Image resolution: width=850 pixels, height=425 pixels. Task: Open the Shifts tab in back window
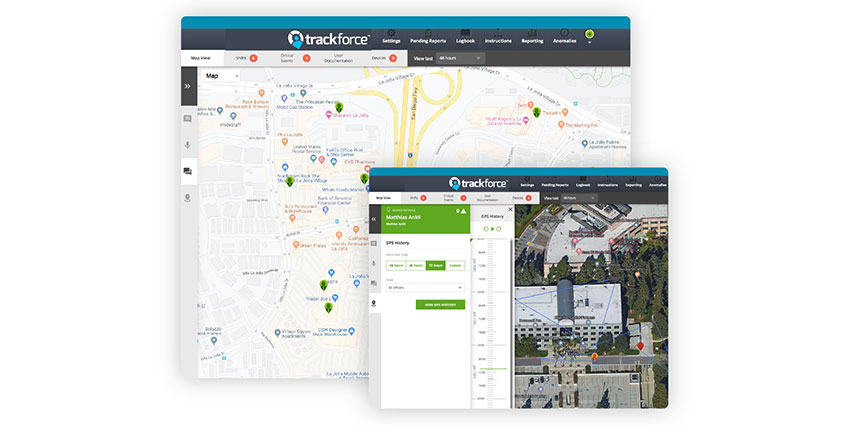(246, 58)
